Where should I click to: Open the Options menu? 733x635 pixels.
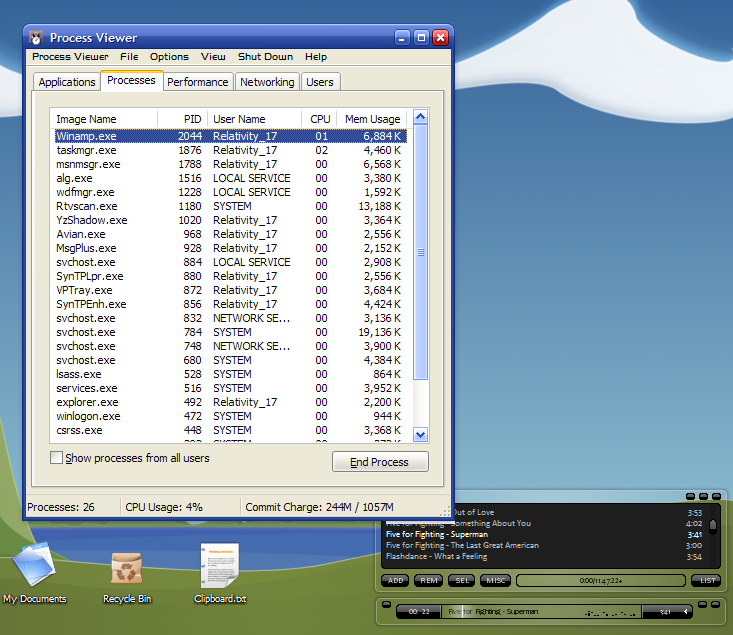[x=169, y=57]
